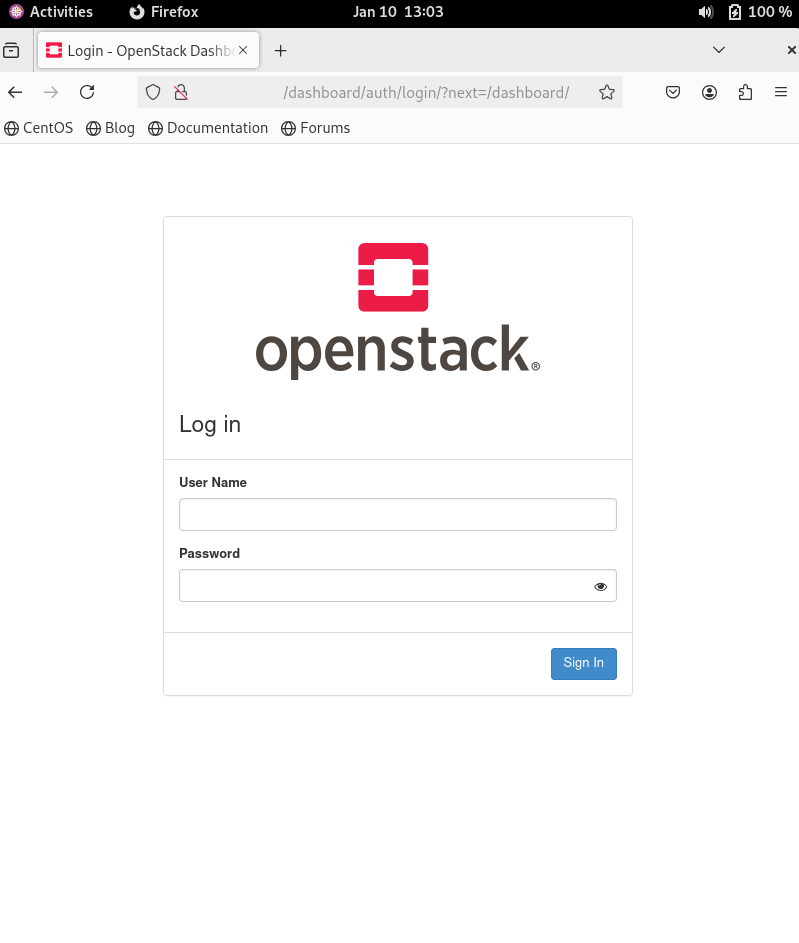Expand the list all tabs chevron
Screen dimensions: 799x943
[x=718, y=50]
